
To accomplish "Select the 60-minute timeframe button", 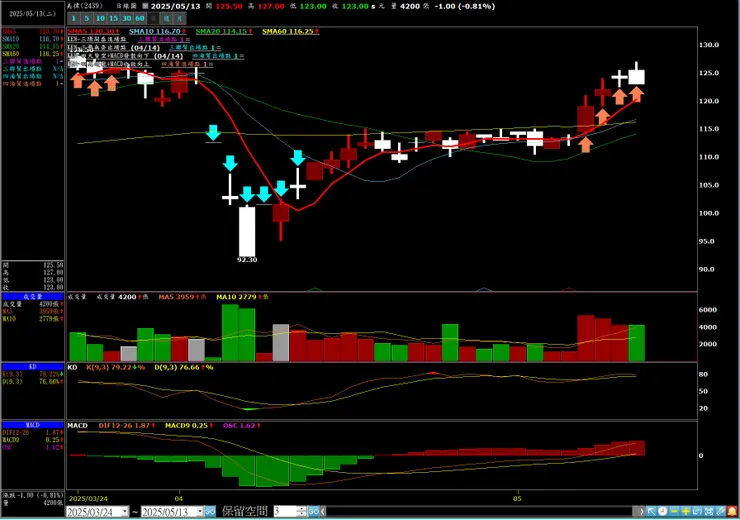I will click(140, 18).
